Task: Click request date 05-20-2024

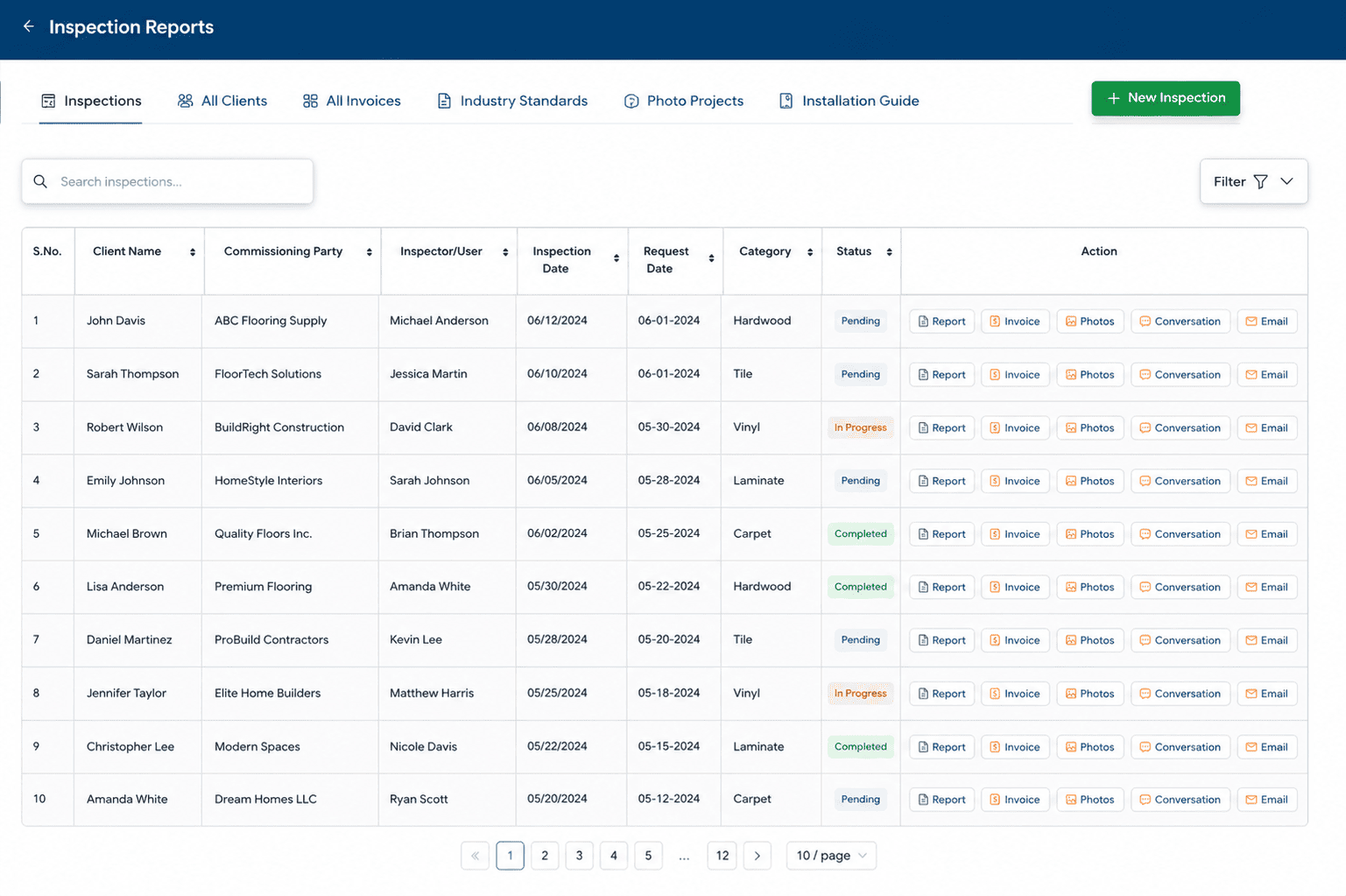Action: click(668, 639)
